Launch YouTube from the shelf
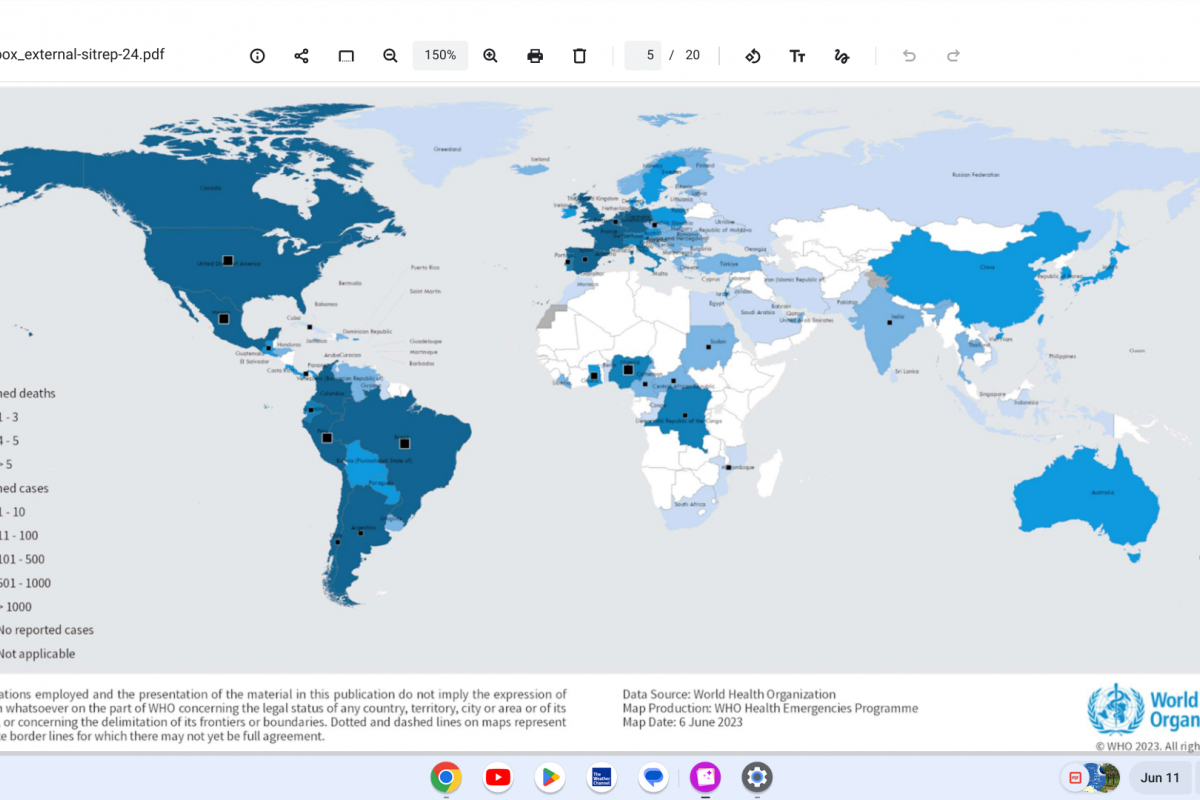This screenshot has height=800, width=1200. tap(498, 777)
